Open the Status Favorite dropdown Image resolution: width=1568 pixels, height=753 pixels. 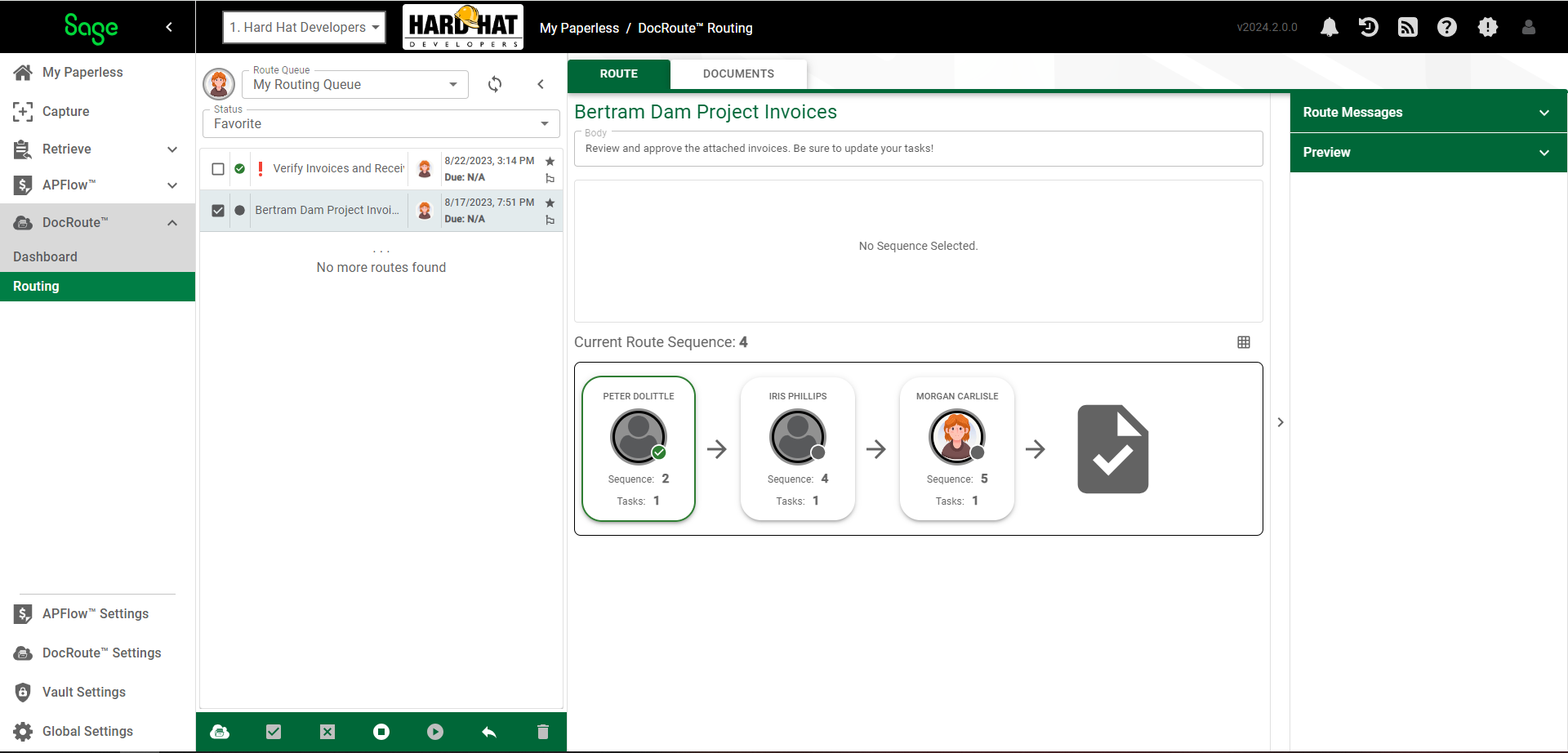[381, 123]
